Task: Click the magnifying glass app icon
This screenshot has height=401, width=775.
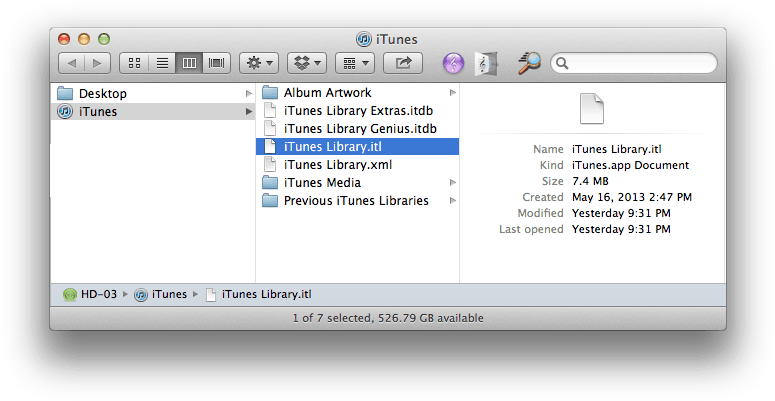Action: coord(528,63)
